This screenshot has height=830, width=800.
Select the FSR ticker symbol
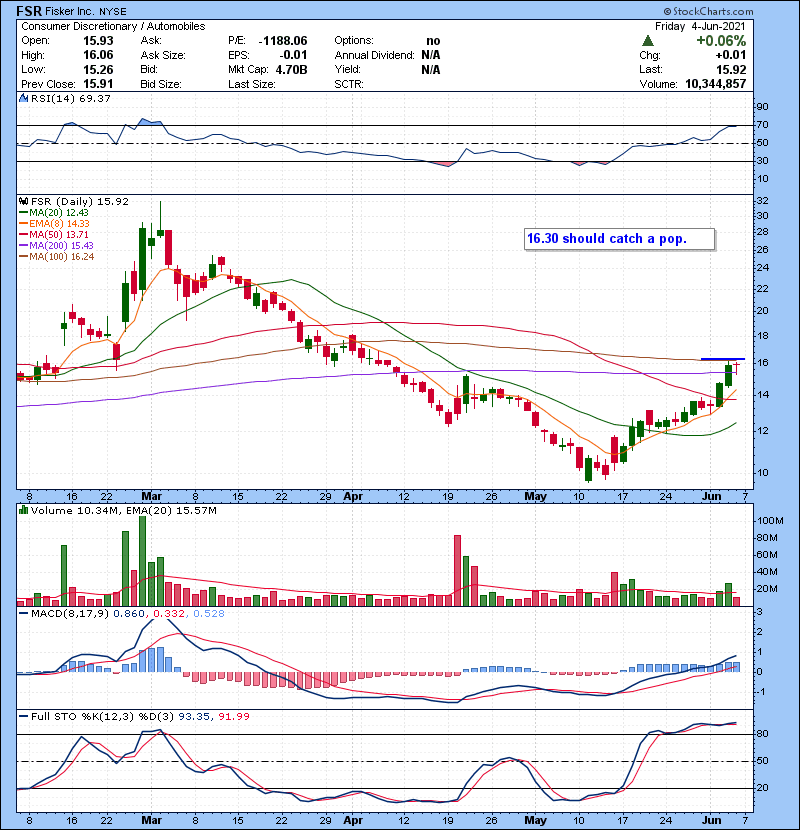tap(29, 11)
